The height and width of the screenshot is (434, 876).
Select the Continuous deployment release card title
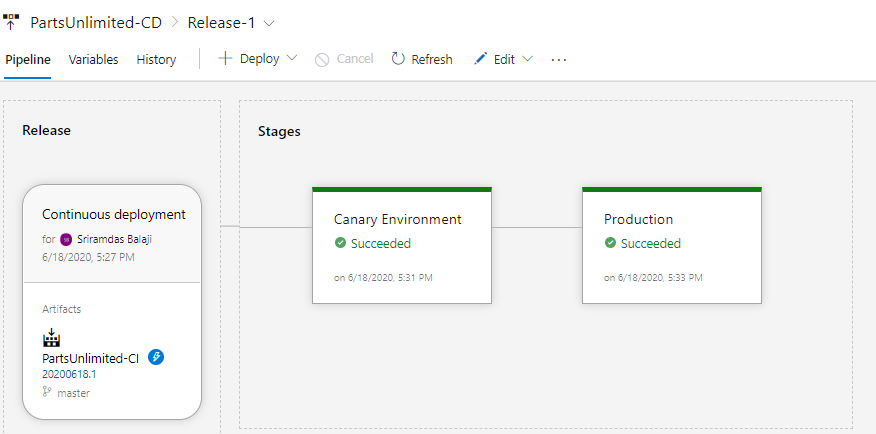point(114,214)
